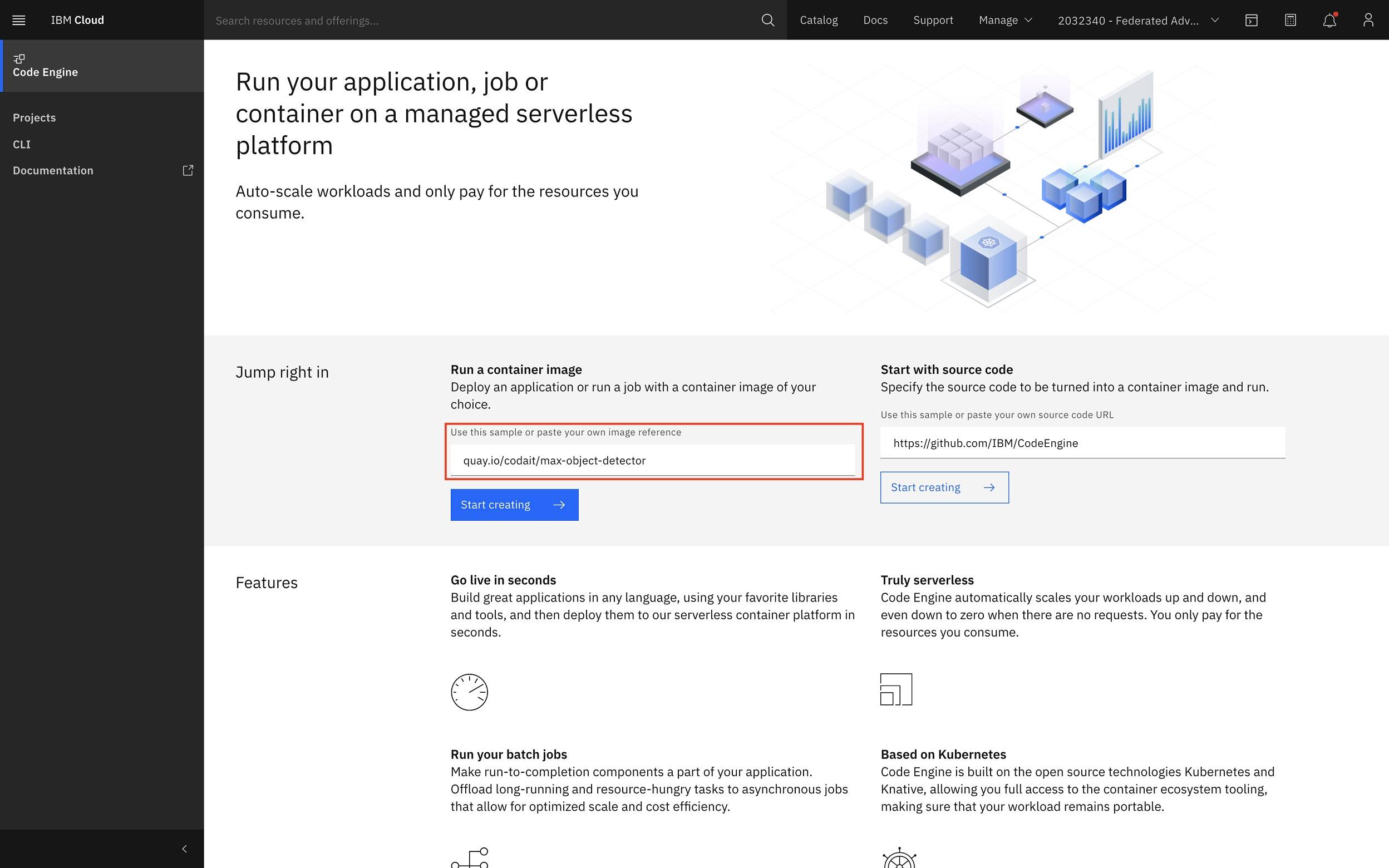Open Documentation from the sidebar
The image size is (1389, 868).
(53, 170)
